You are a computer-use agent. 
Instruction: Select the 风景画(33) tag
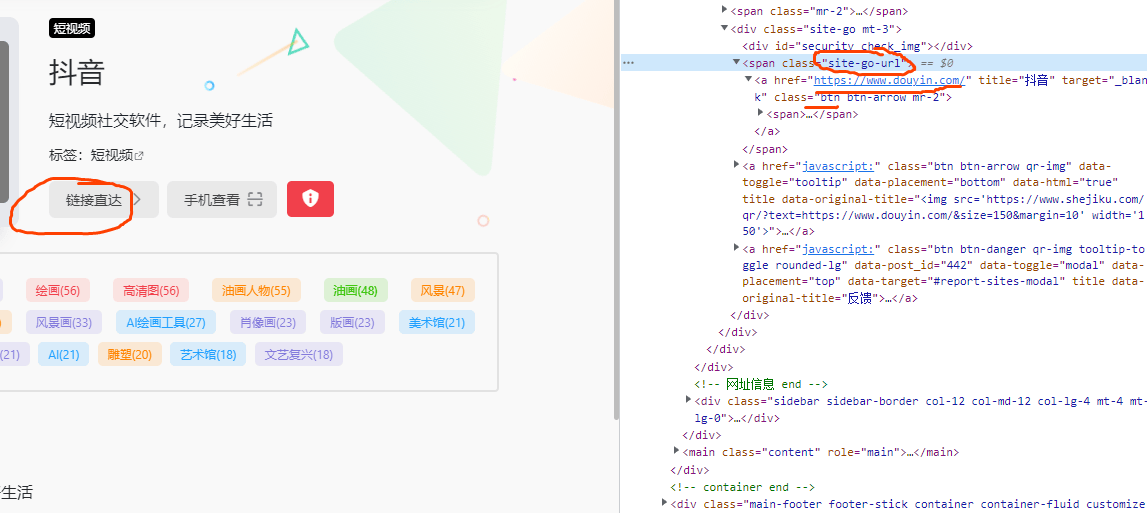click(64, 322)
